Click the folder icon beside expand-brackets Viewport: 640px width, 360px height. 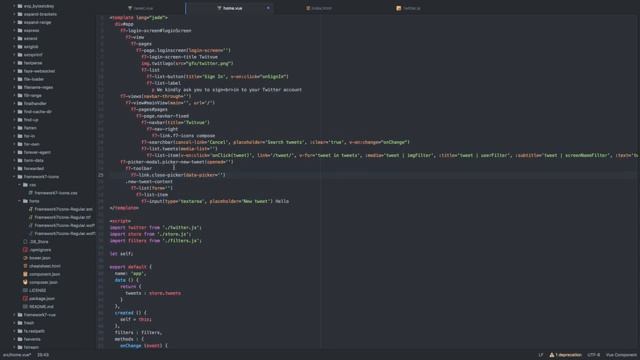(x=20, y=14)
